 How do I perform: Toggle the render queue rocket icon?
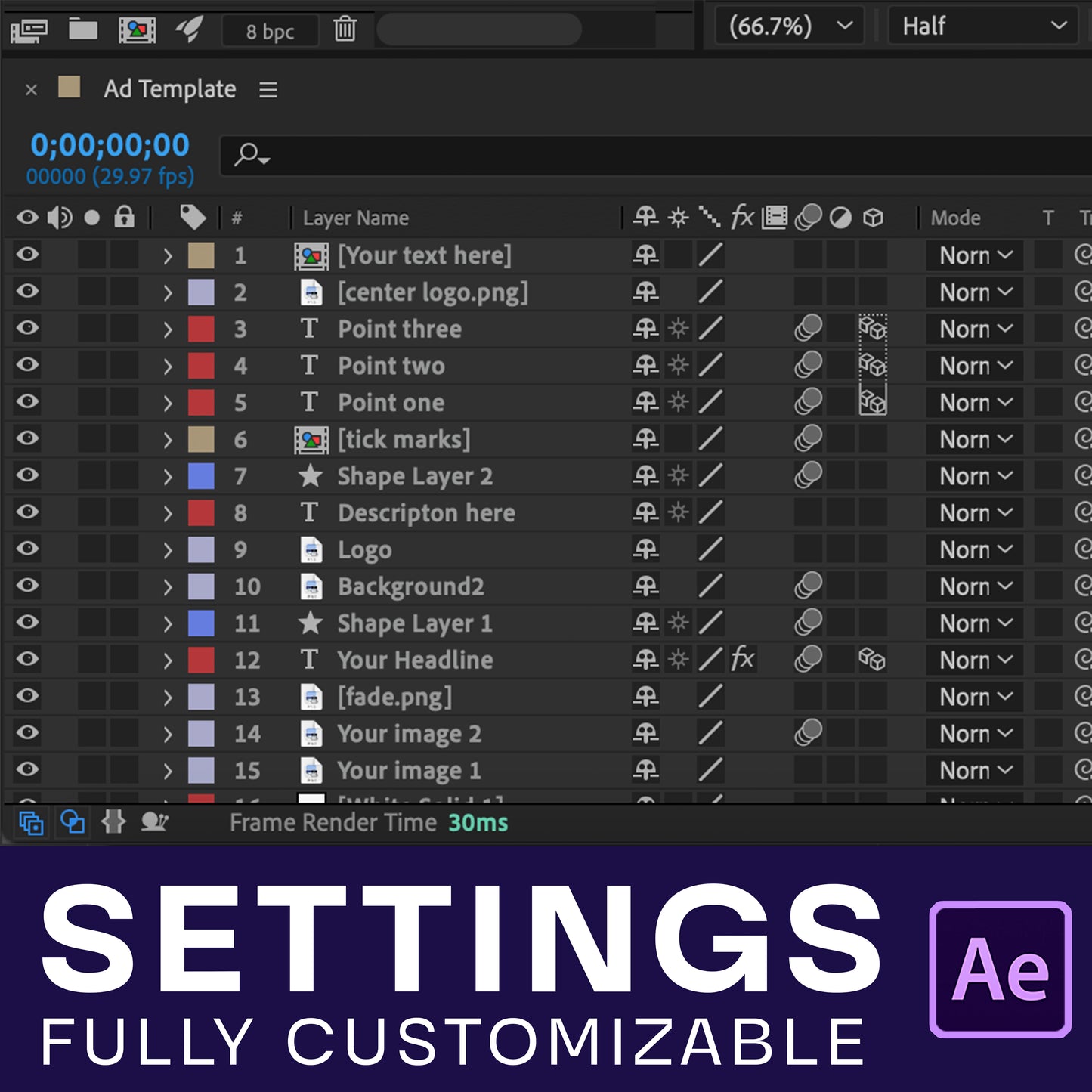tap(190, 30)
